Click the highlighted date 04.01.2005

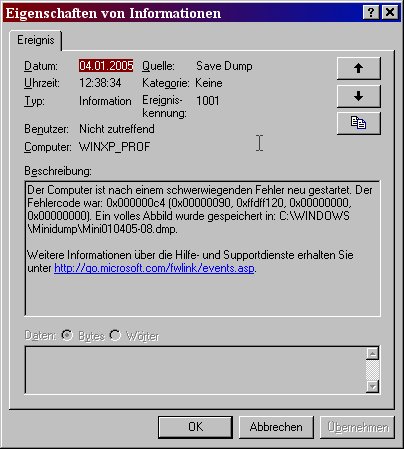[x=106, y=66]
